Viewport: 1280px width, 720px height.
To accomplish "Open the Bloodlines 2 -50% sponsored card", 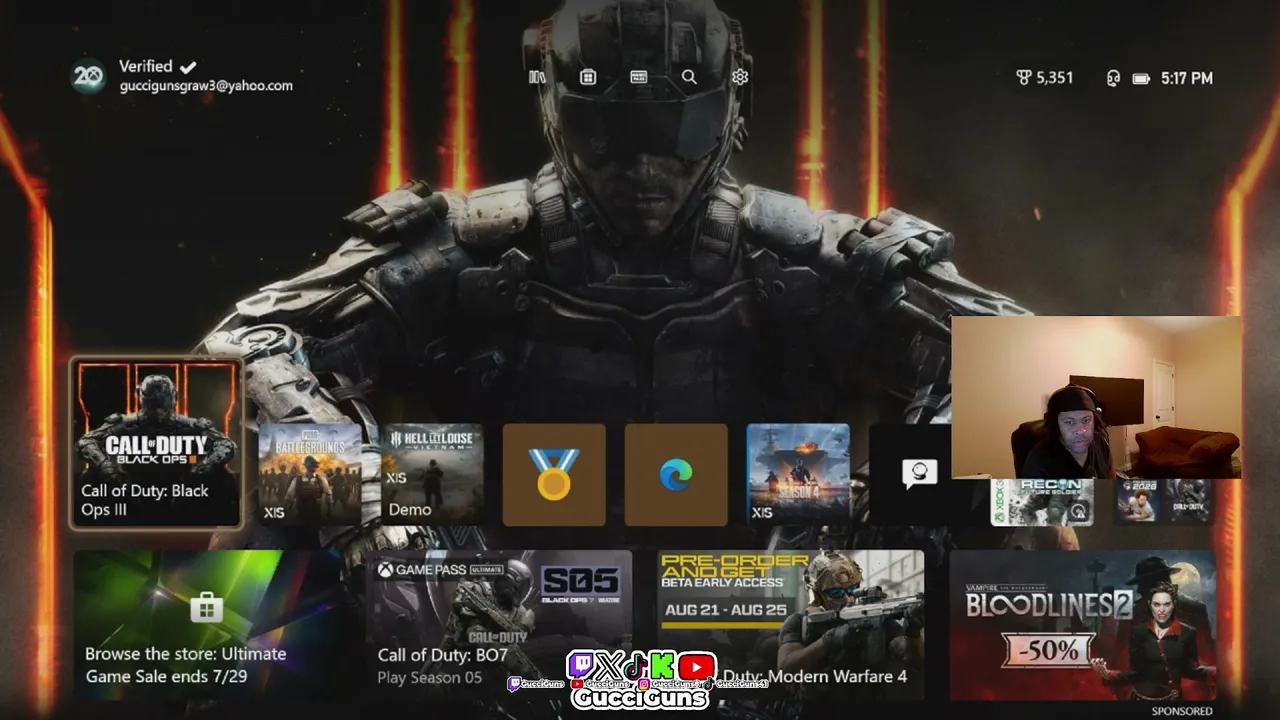I will [x=1083, y=624].
